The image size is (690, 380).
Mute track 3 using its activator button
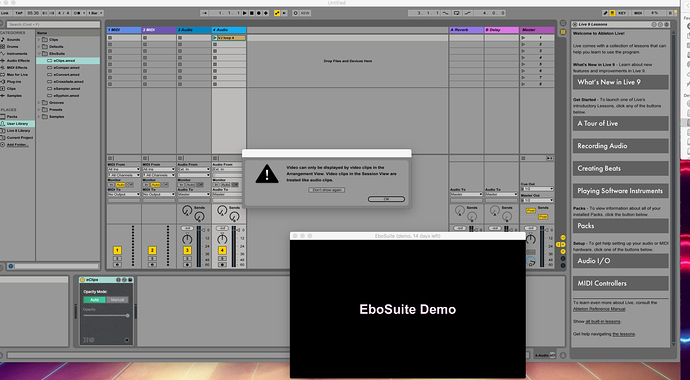click(187, 250)
